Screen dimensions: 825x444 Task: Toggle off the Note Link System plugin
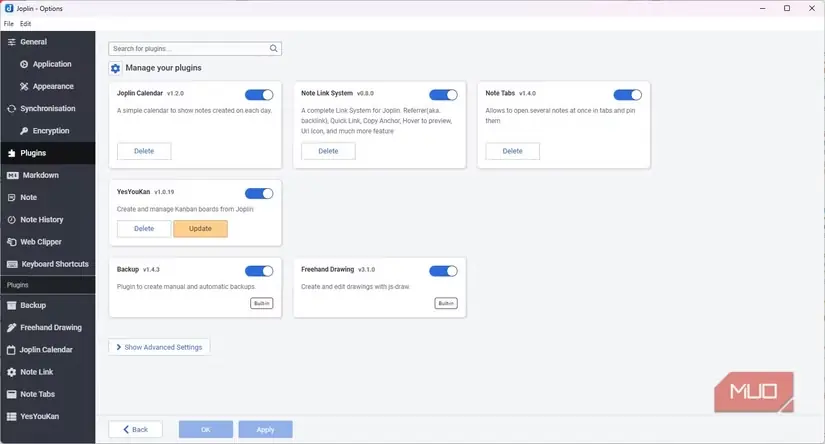click(443, 95)
